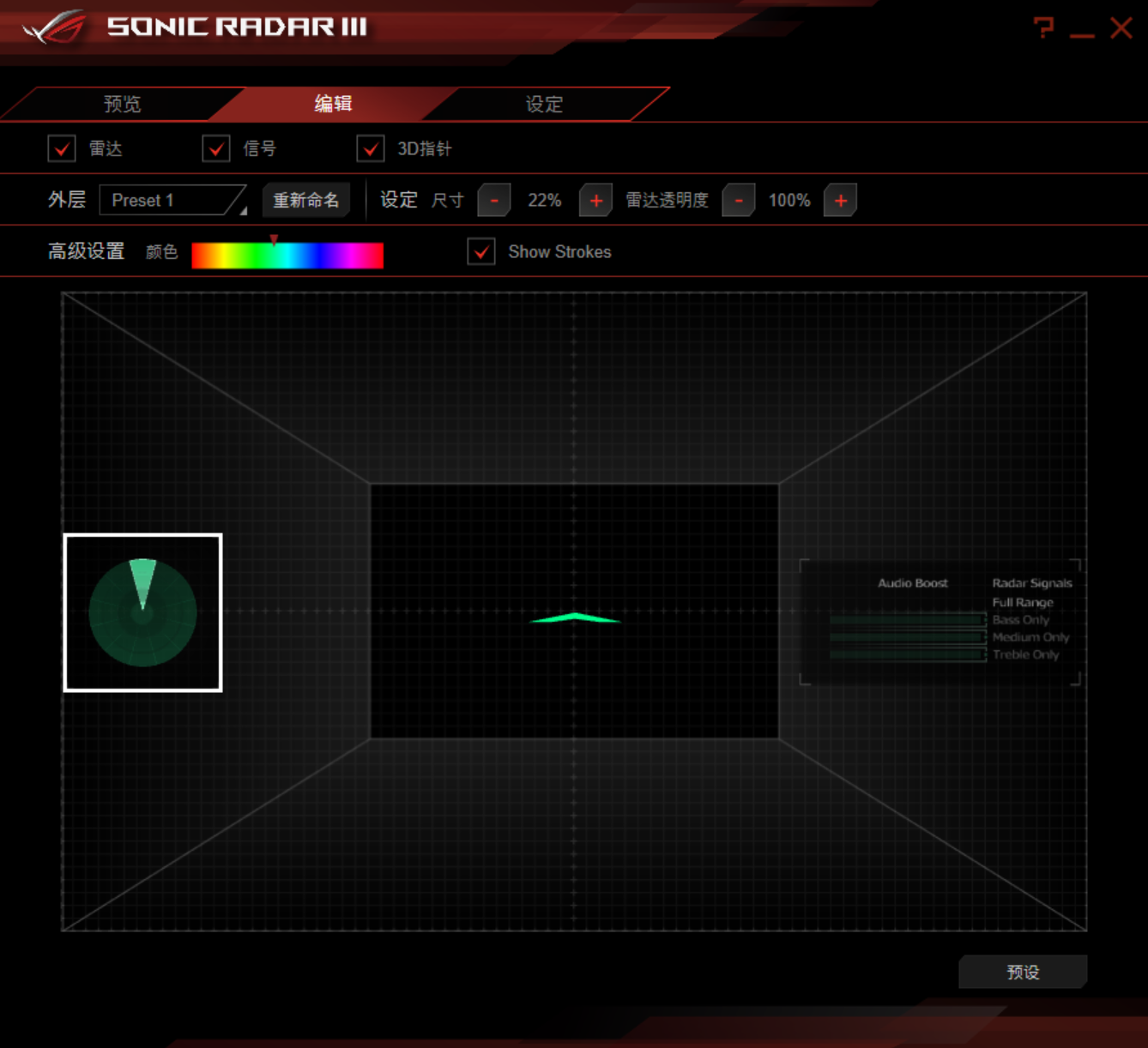Viewport: 1148px width, 1048px height.
Task: Pick a color on the rainbow spectrum bar
Action: (x=287, y=256)
